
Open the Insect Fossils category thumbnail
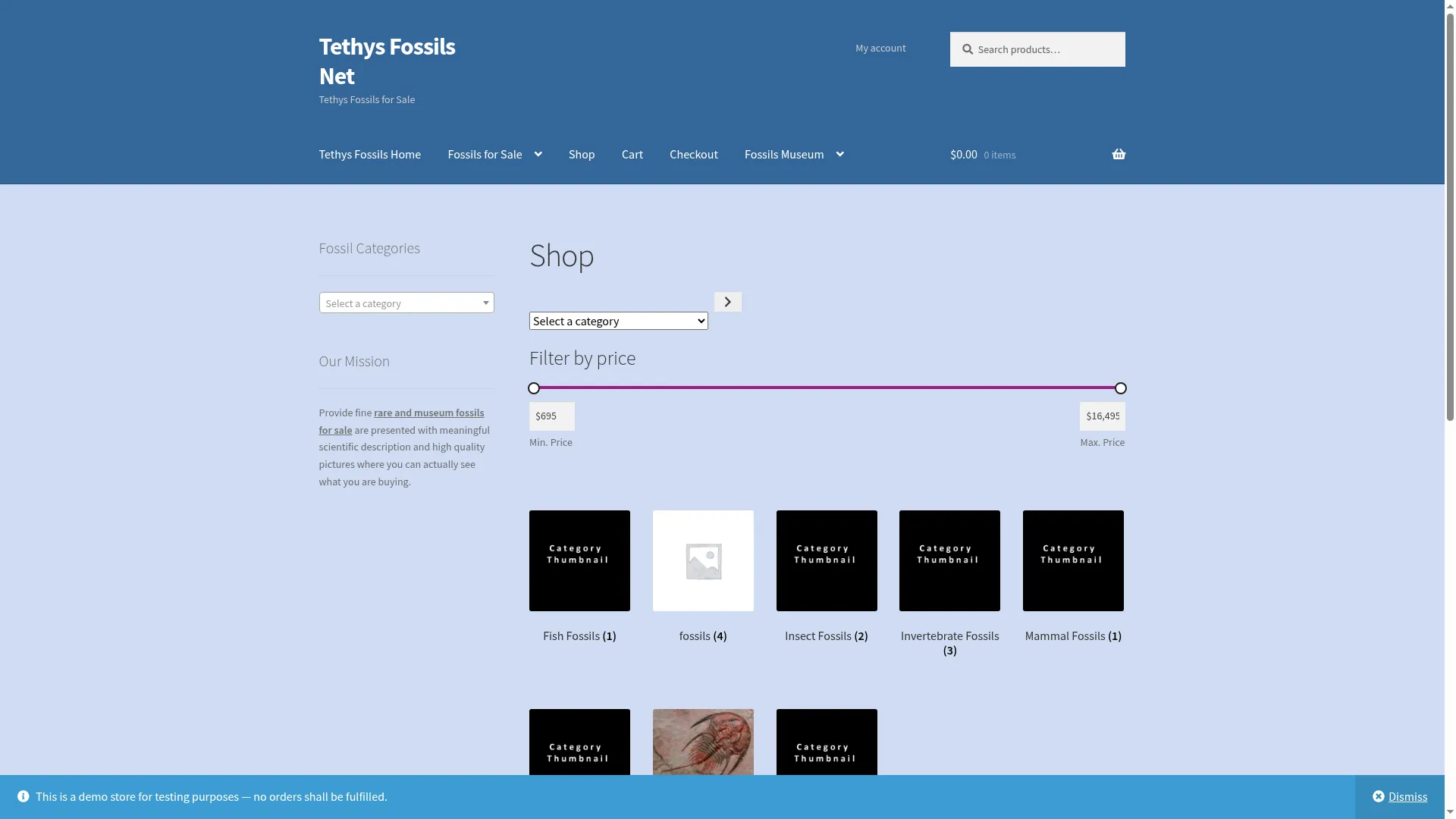tap(827, 560)
